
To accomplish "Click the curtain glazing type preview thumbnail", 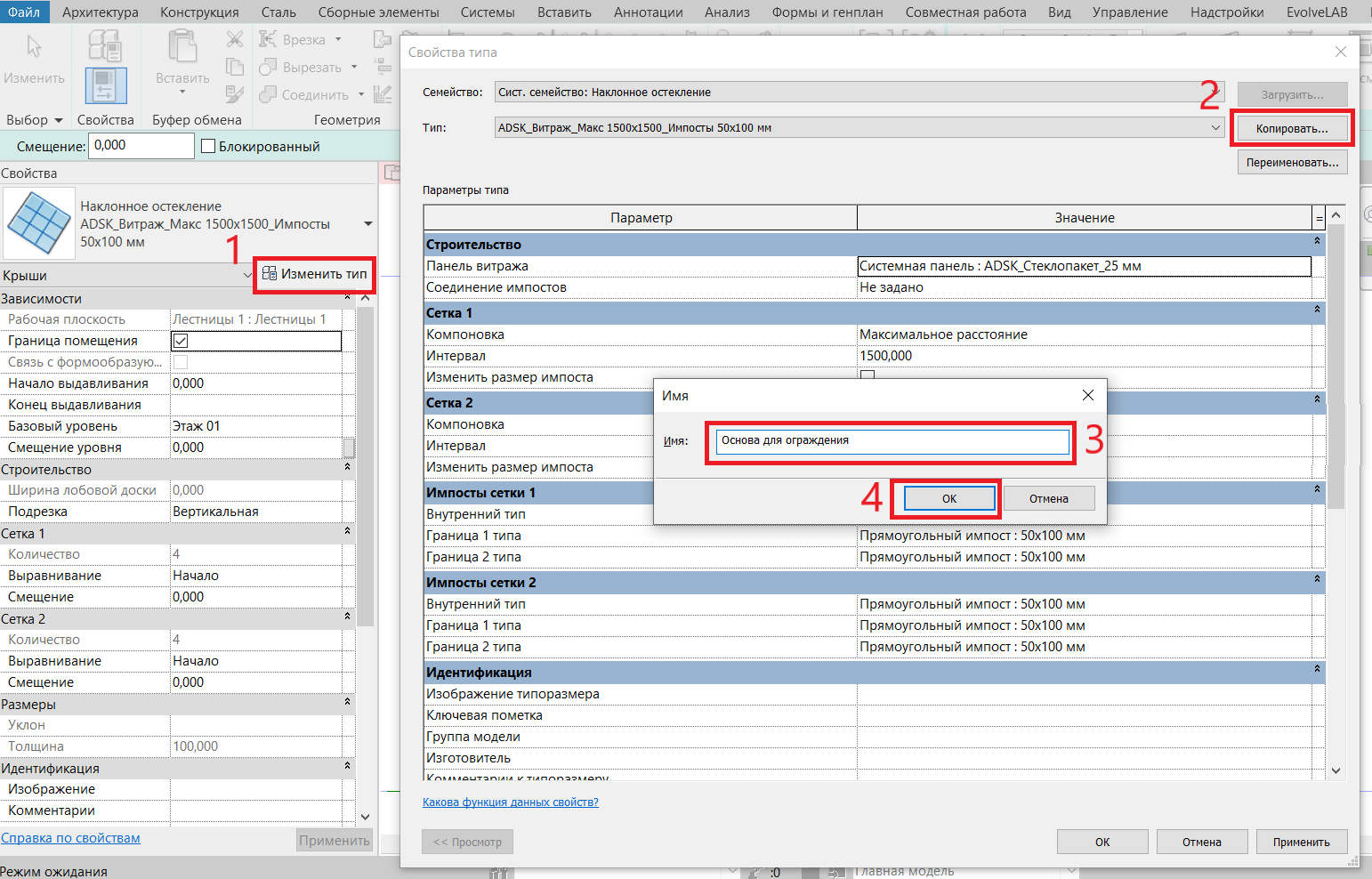I will (38, 224).
